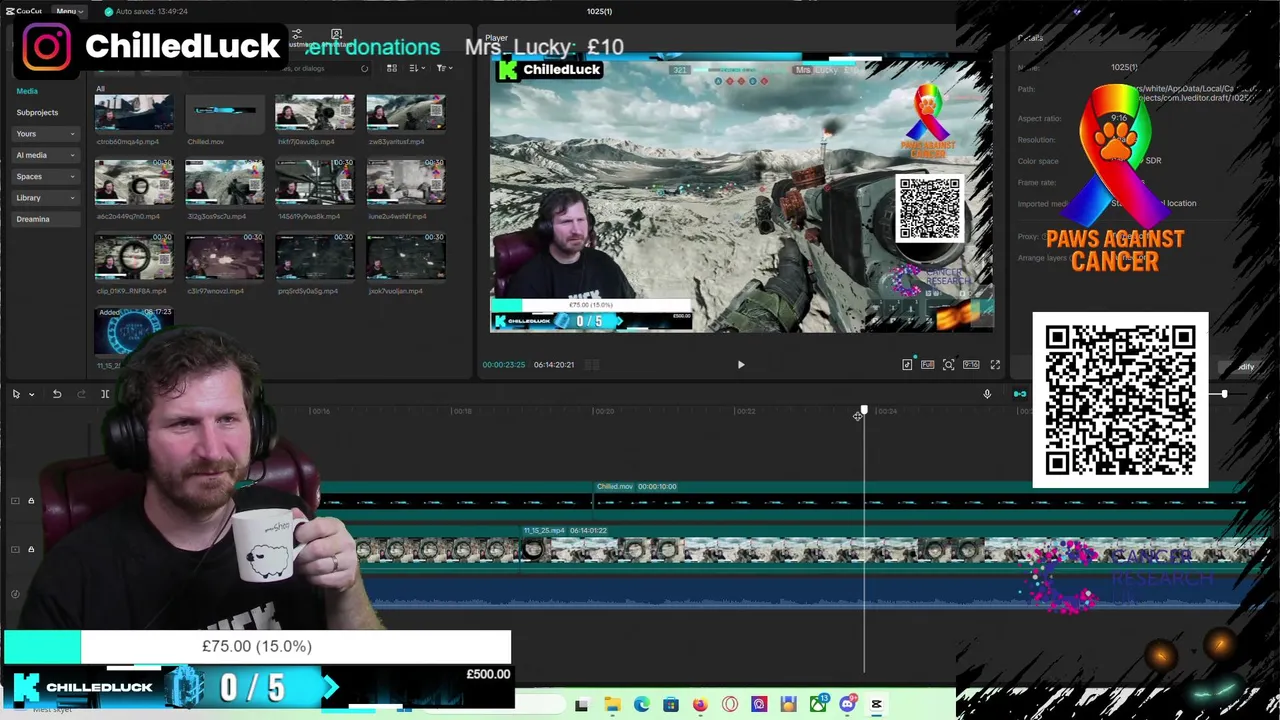Open the media filter dropdown

pyautogui.click(x=444, y=68)
